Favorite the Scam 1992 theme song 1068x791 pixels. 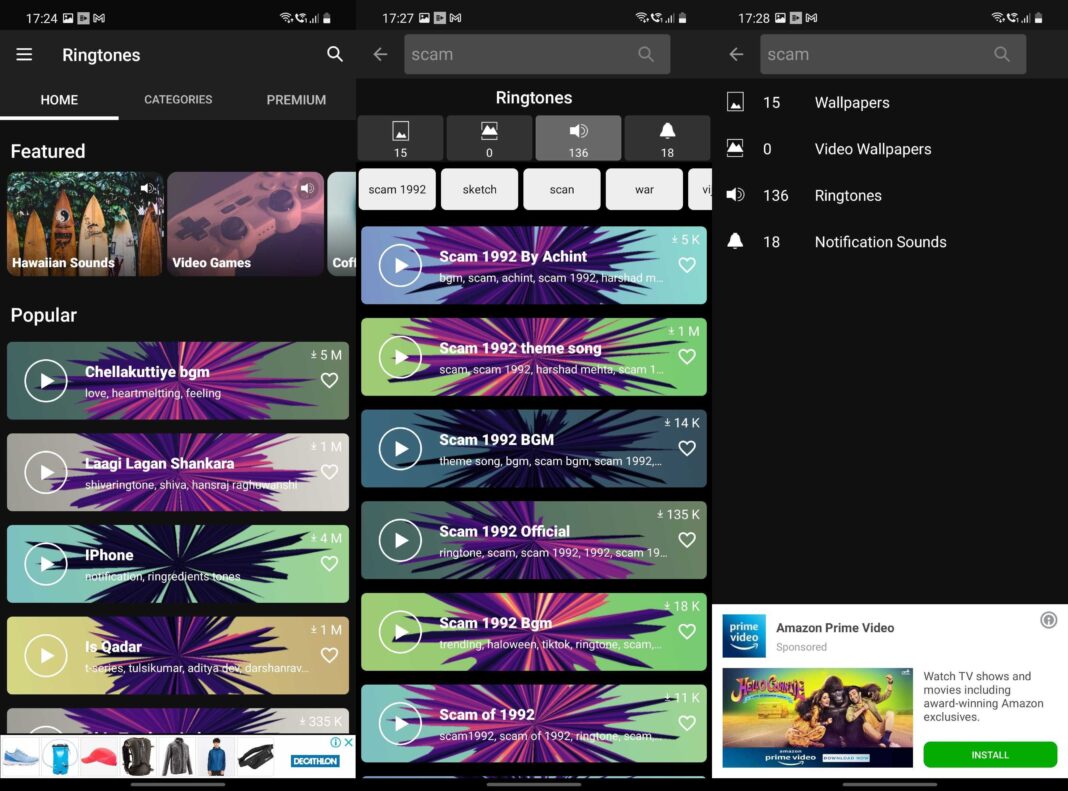[686, 357]
